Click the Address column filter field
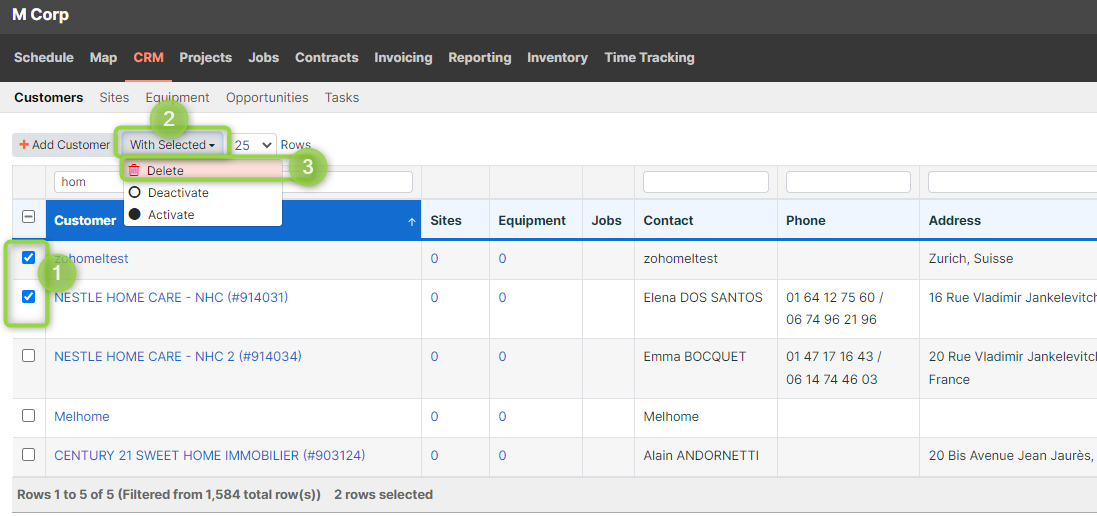The height and width of the screenshot is (516, 1097). click(x=1012, y=182)
